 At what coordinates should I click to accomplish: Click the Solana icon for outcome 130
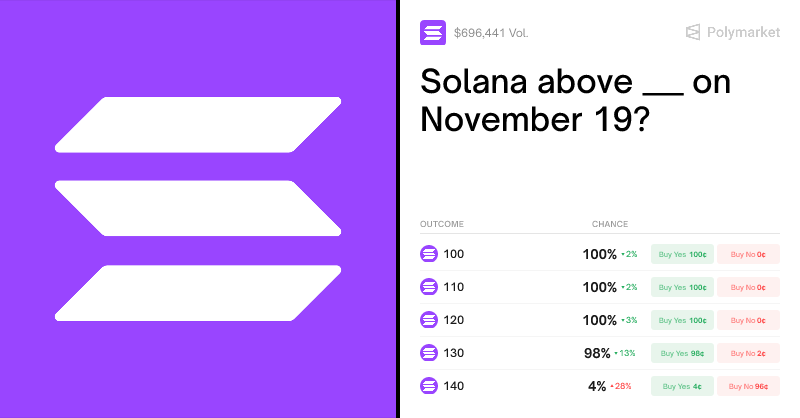(x=429, y=353)
